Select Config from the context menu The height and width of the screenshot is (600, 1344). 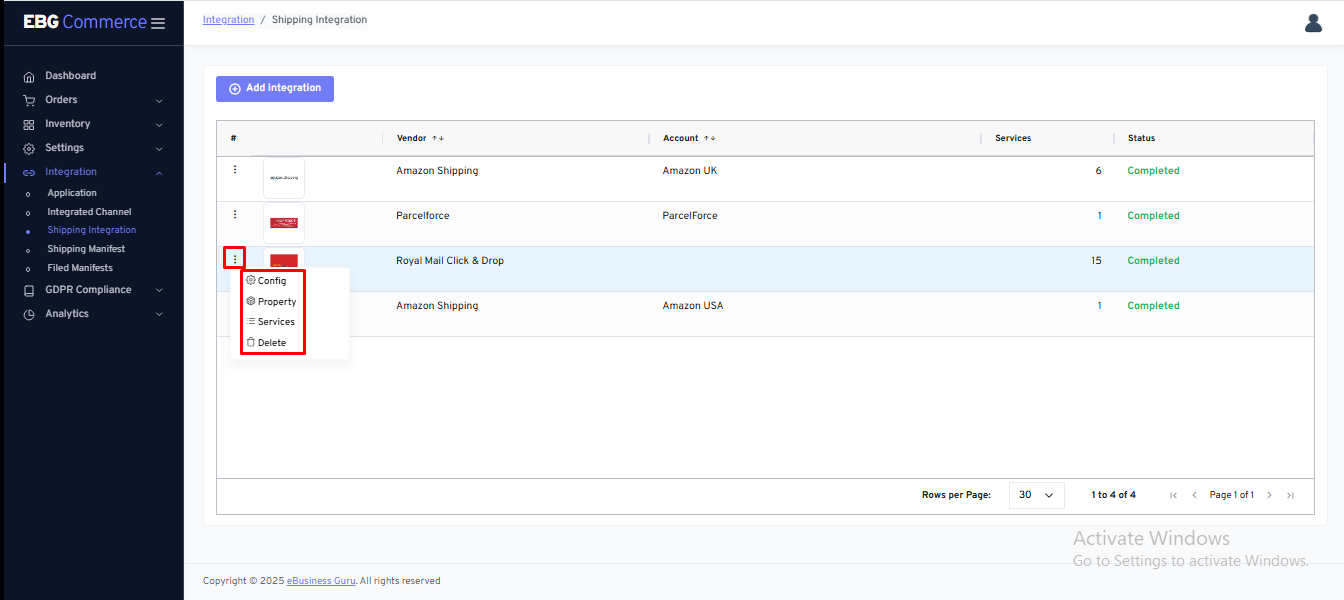[271, 281]
